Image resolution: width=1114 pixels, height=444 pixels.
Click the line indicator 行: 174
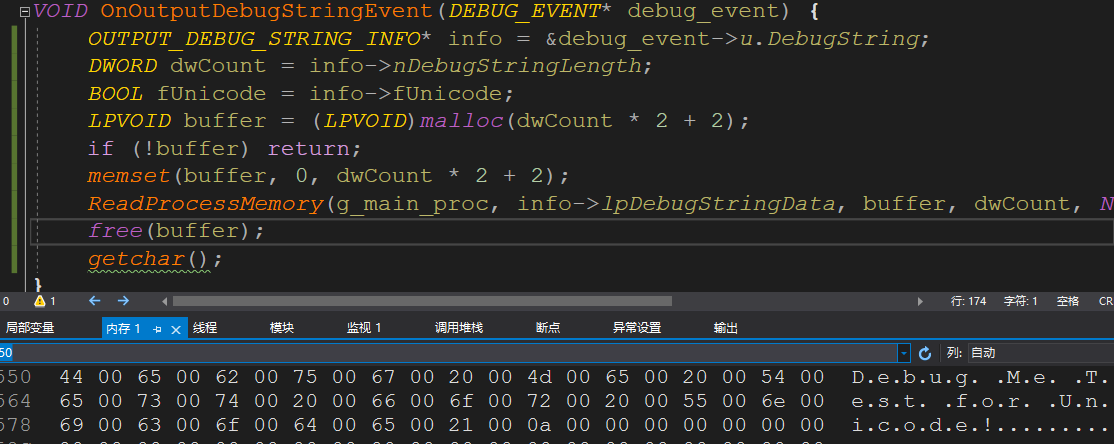[x=968, y=301]
